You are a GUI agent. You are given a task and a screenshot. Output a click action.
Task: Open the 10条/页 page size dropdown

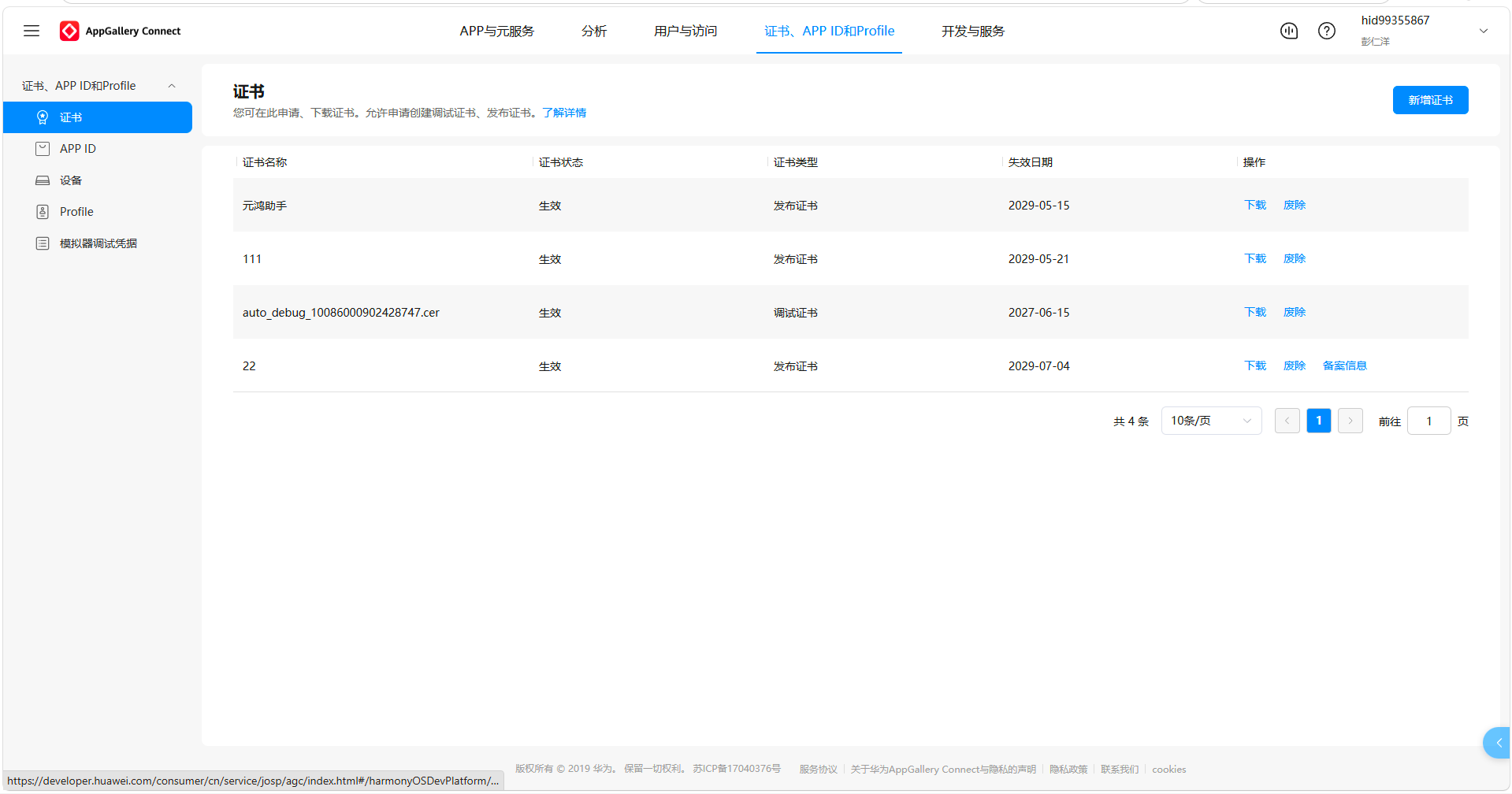(x=1211, y=421)
